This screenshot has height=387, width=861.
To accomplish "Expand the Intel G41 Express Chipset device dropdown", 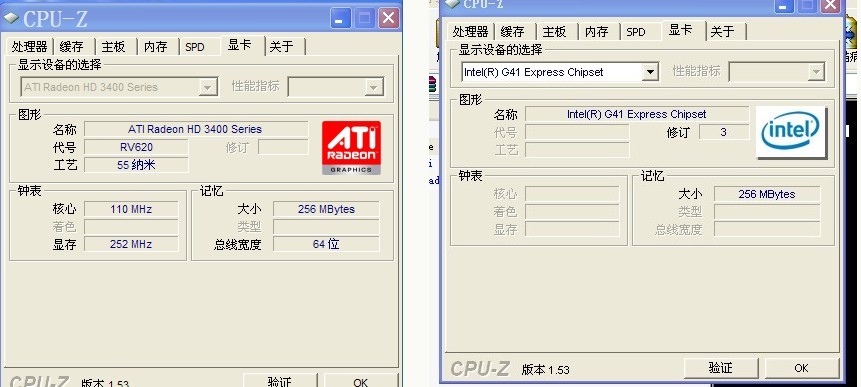I will tap(650, 72).
